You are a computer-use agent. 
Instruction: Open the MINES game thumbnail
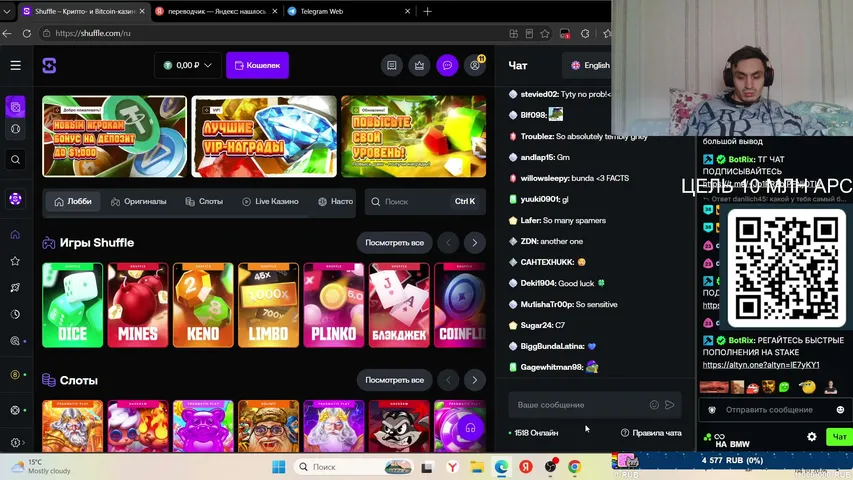[x=138, y=305]
